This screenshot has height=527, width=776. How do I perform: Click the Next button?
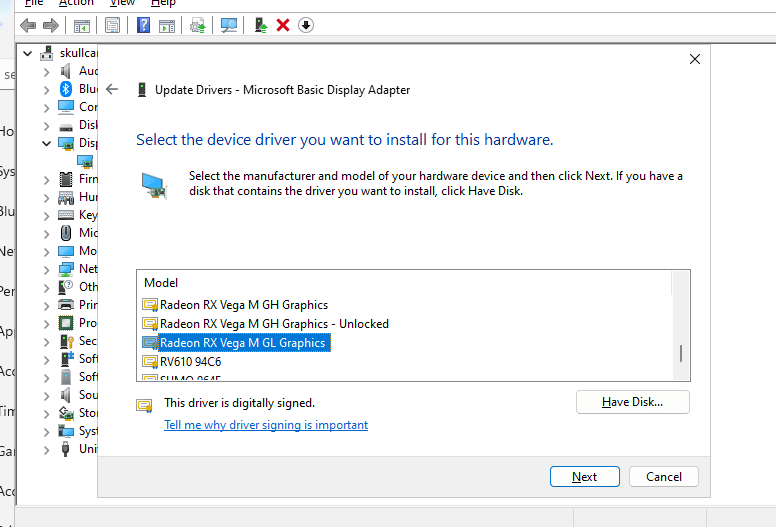click(584, 477)
